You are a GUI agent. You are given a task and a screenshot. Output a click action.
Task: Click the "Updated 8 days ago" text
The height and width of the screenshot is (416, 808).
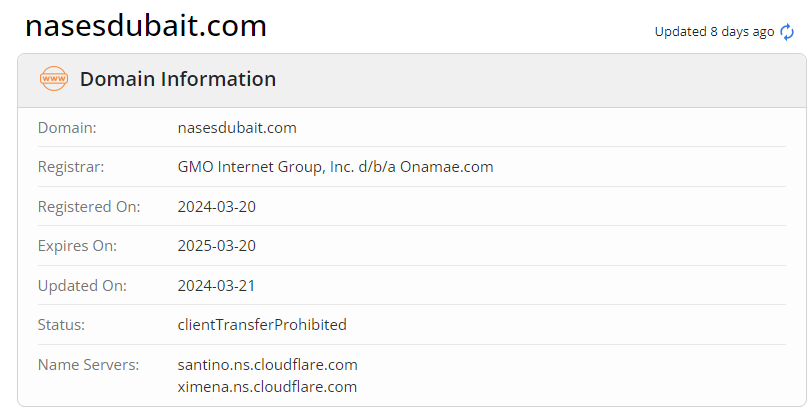pyautogui.click(x=714, y=32)
